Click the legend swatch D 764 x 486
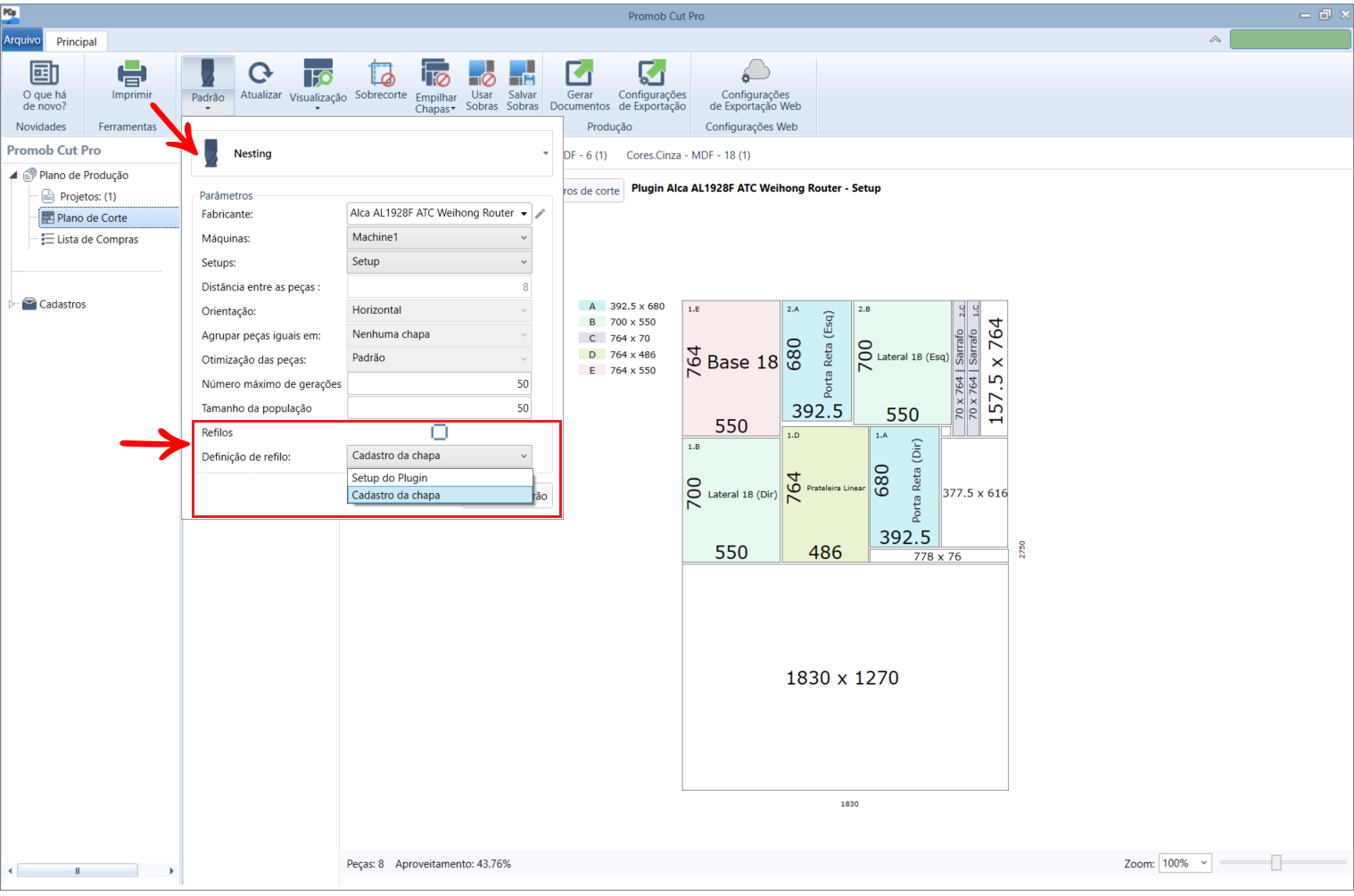Image resolution: width=1354 pixels, height=896 pixels. pos(591,354)
